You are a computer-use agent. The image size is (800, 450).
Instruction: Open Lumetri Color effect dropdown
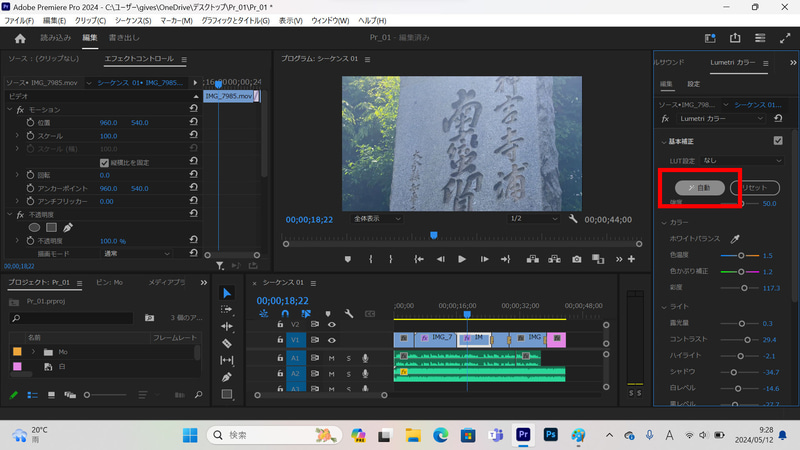point(721,118)
